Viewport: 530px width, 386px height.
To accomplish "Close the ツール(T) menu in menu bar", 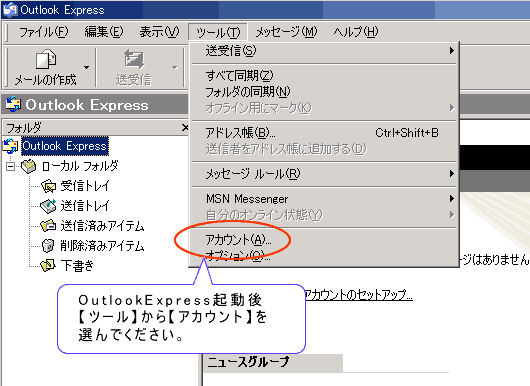I will tap(218, 32).
